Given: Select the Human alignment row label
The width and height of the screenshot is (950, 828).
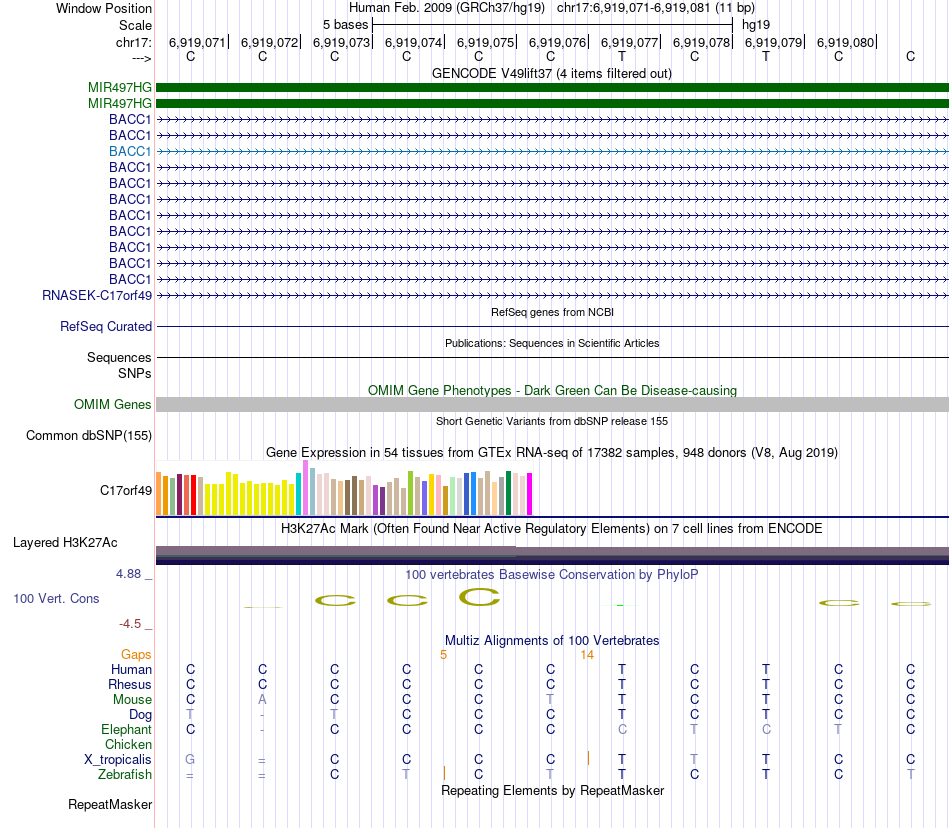Looking at the screenshot, I should tap(131, 669).
